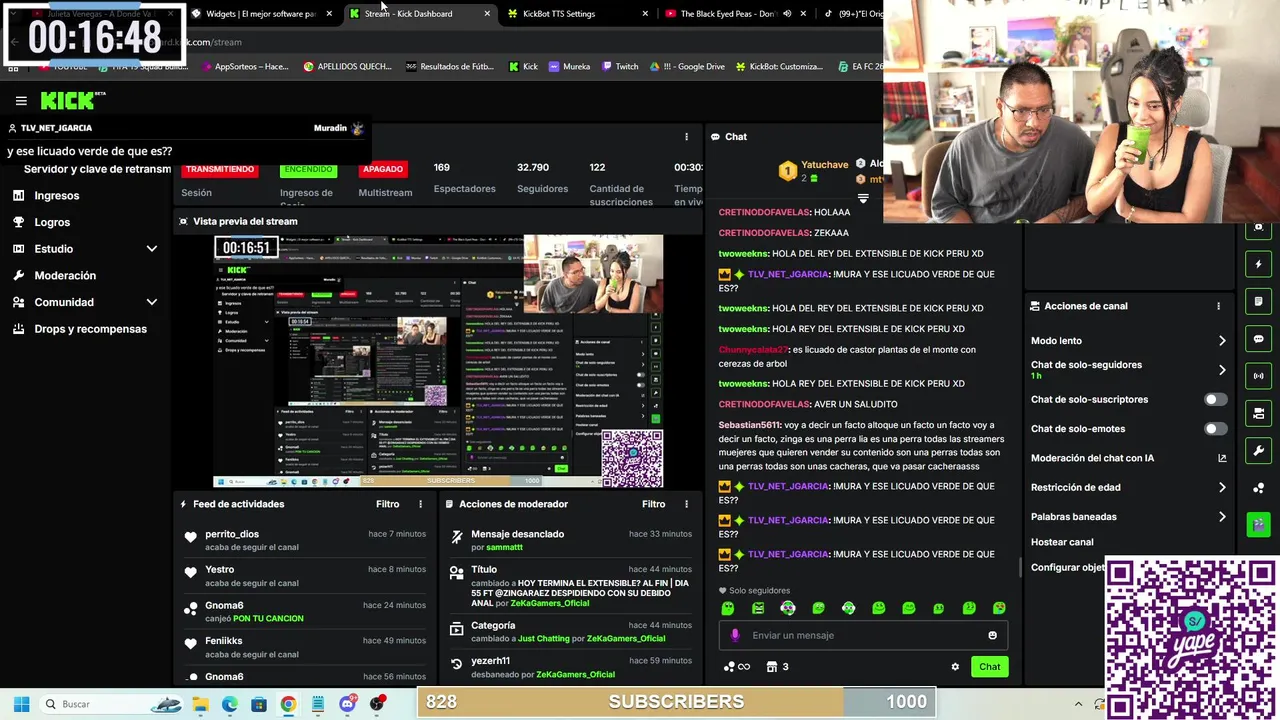Open Chrome from the taskbar
Image resolution: width=1280 pixels, height=720 pixels.
[288, 704]
